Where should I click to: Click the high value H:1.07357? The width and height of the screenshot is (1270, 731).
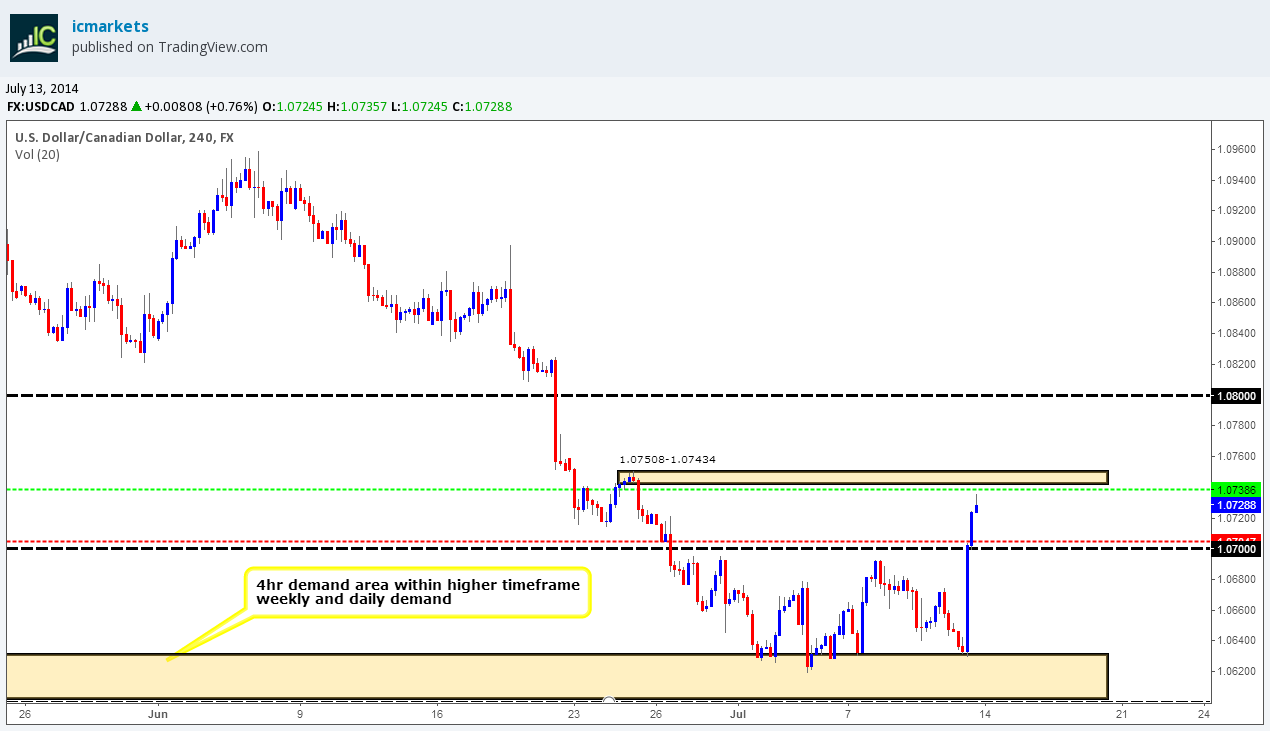359,106
